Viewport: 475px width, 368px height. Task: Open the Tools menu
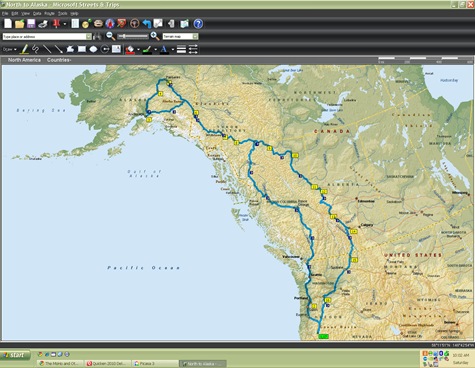click(x=63, y=14)
